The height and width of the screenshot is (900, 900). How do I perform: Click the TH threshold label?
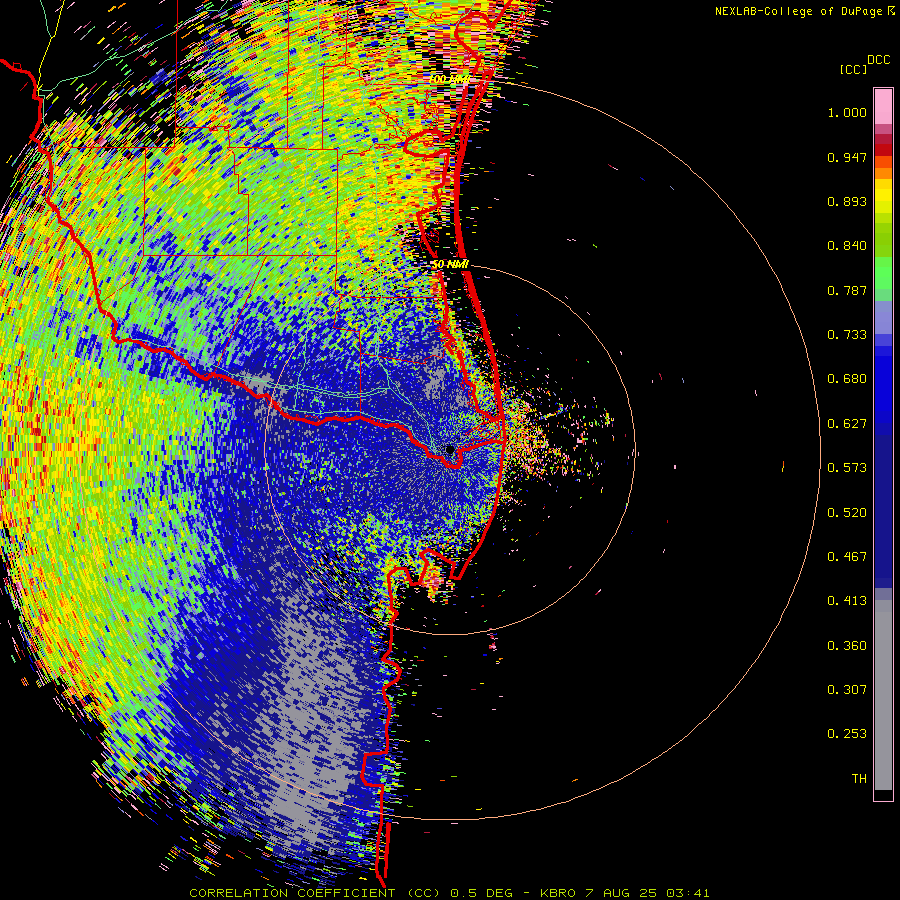tap(859, 779)
